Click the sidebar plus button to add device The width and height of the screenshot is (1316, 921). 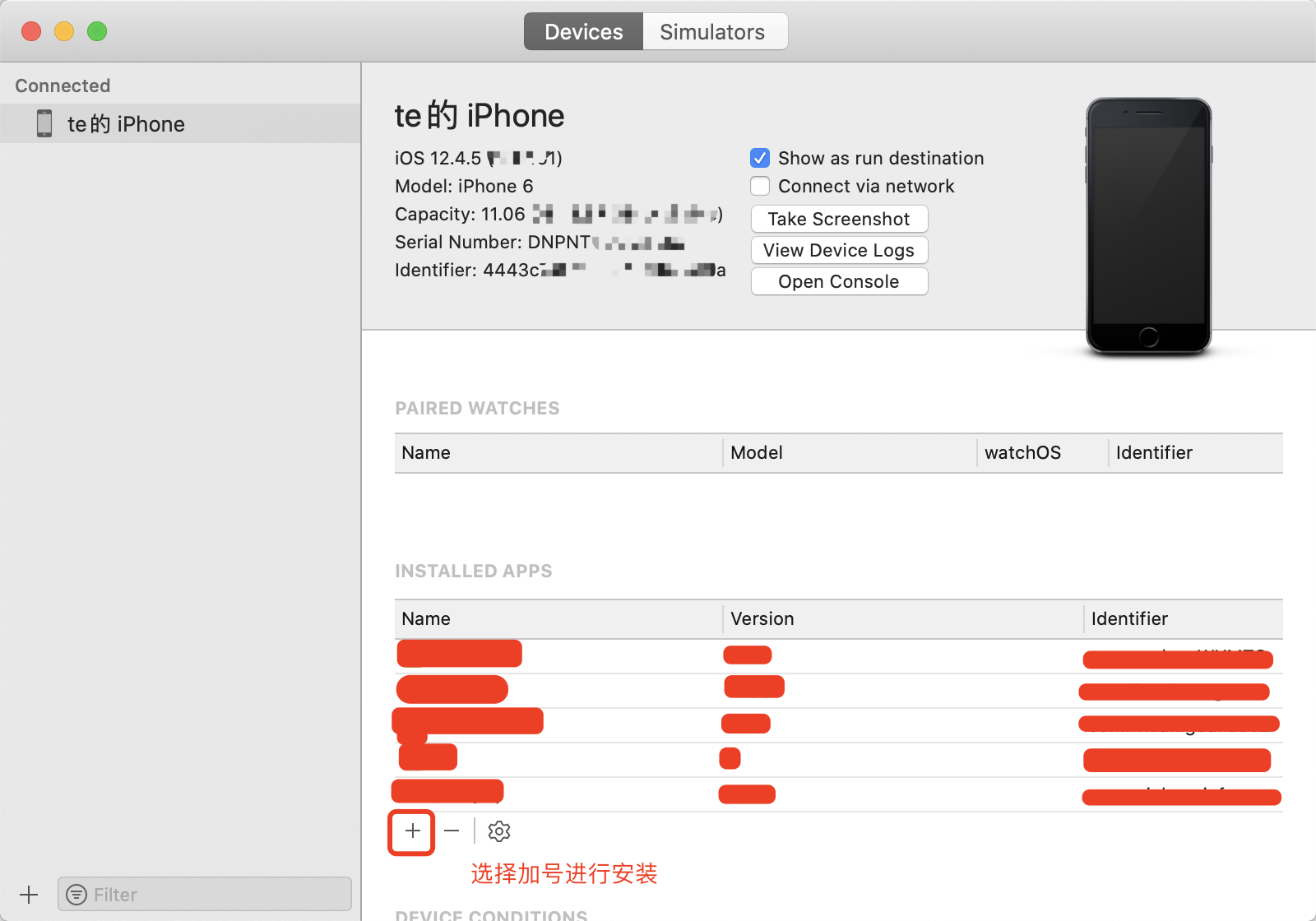tap(29, 895)
